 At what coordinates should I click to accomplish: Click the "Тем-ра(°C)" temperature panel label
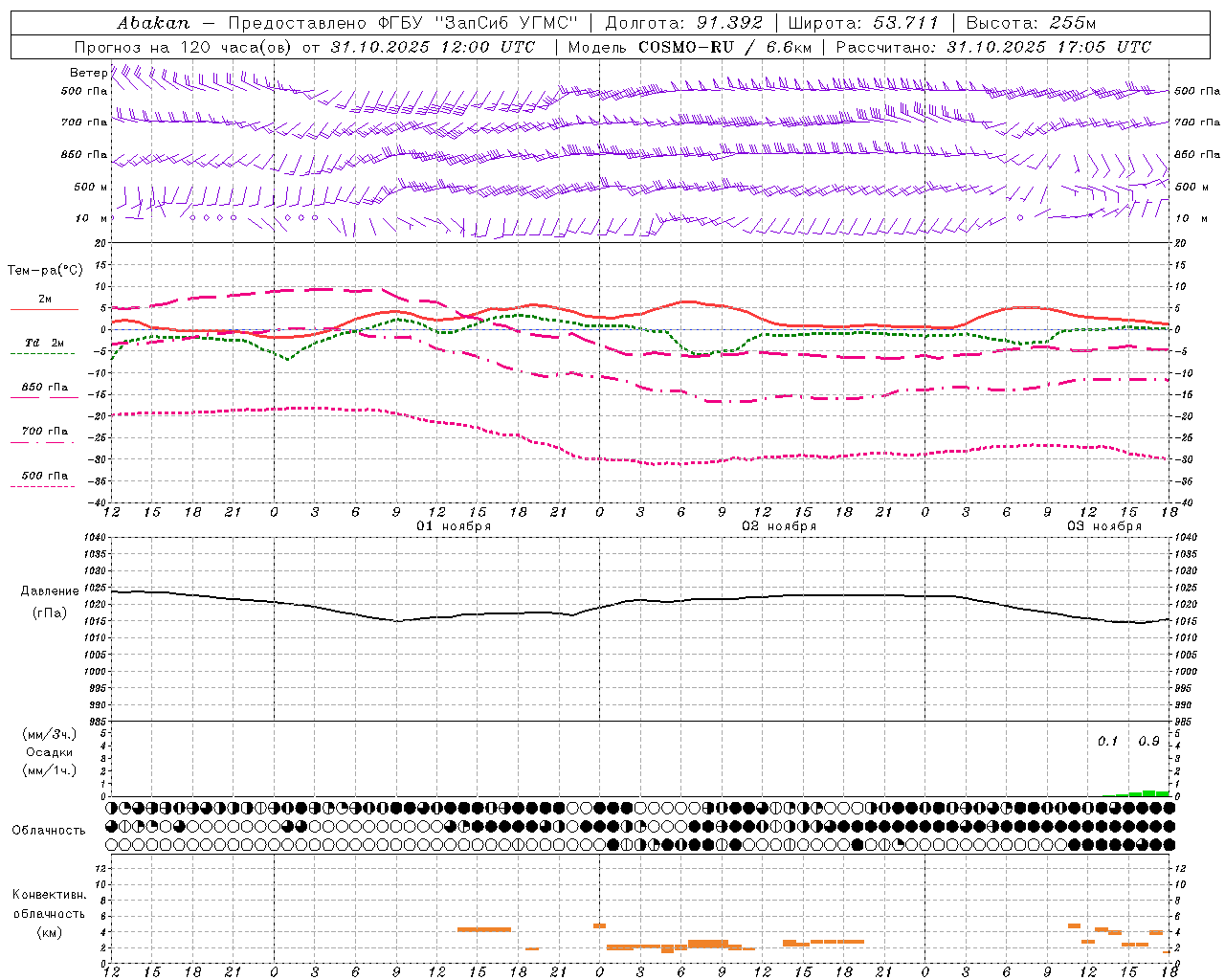(x=45, y=271)
